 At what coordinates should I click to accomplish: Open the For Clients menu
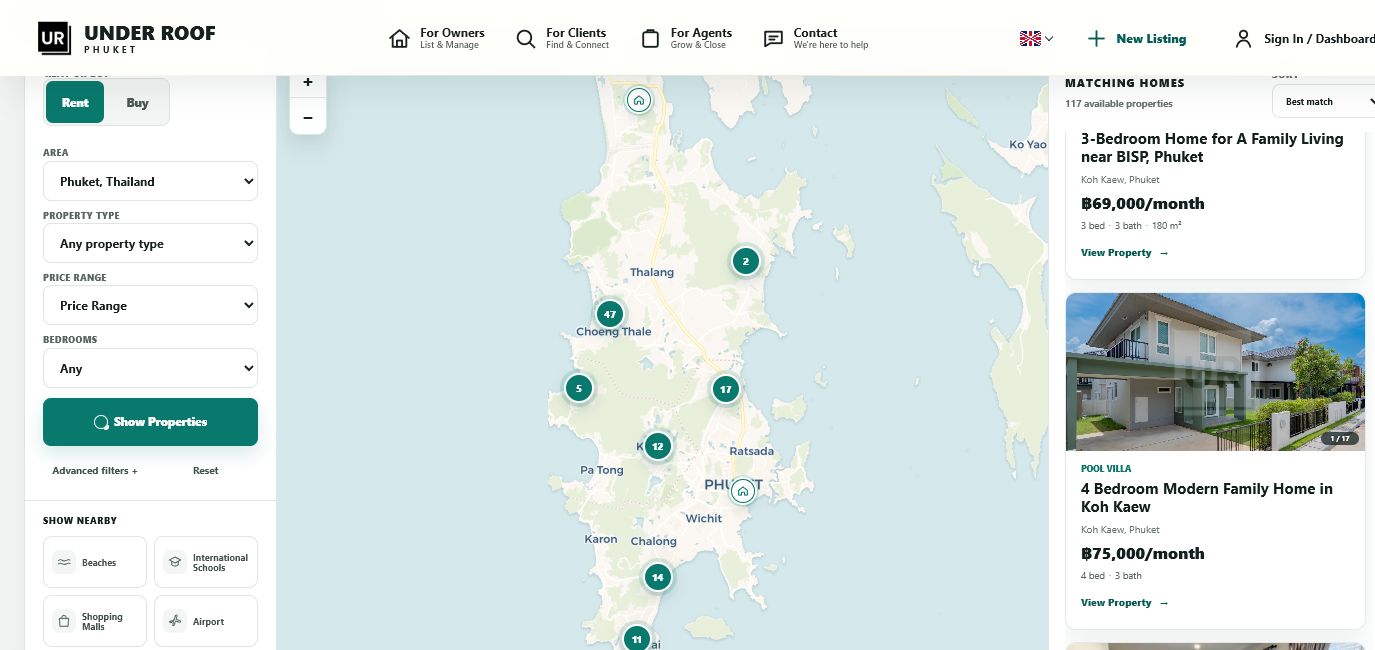click(x=562, y=38)
